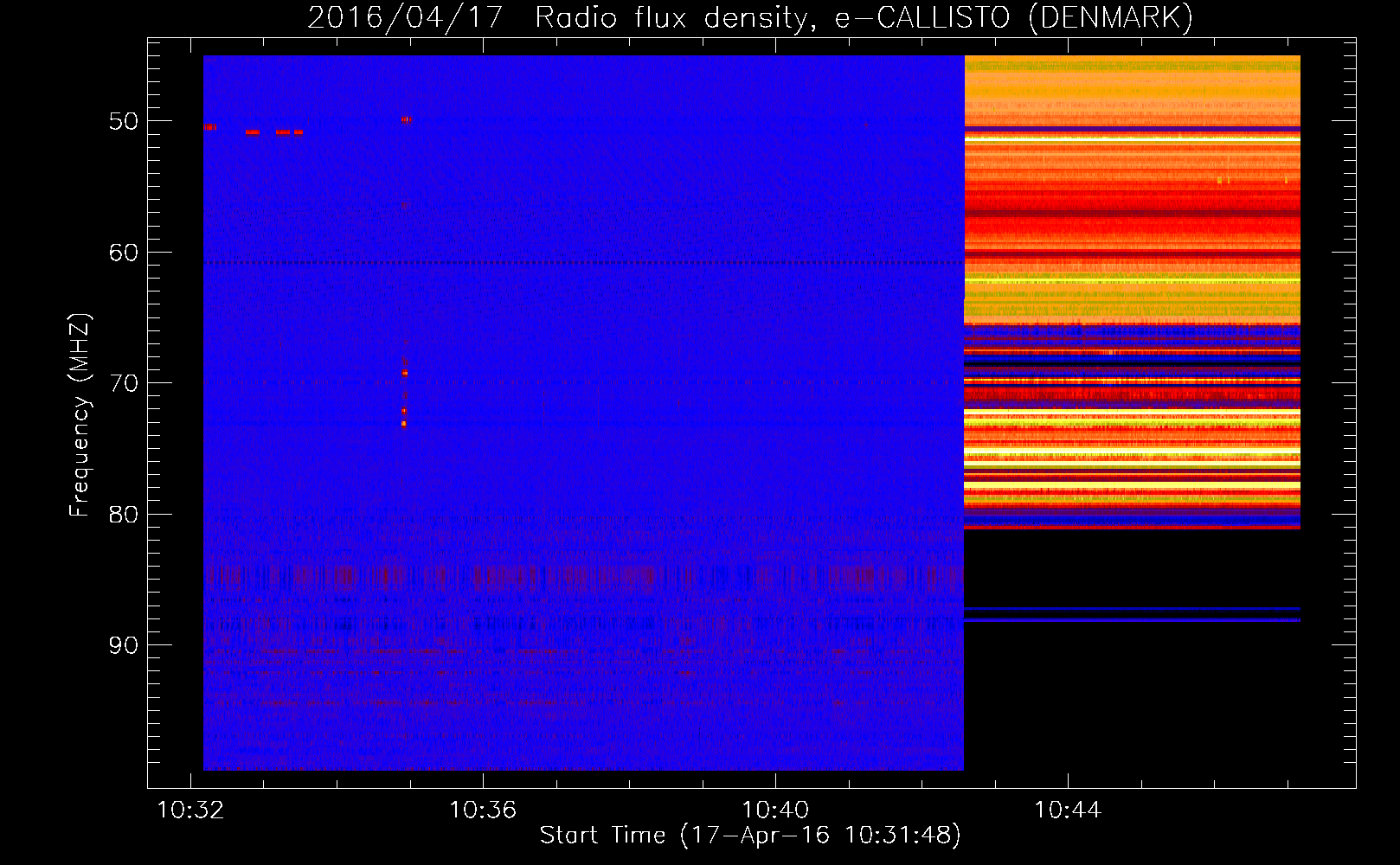This screenshot has height=865, width=1400.
Task: Click the '10:40' time tick label
Action: [775, 810]
